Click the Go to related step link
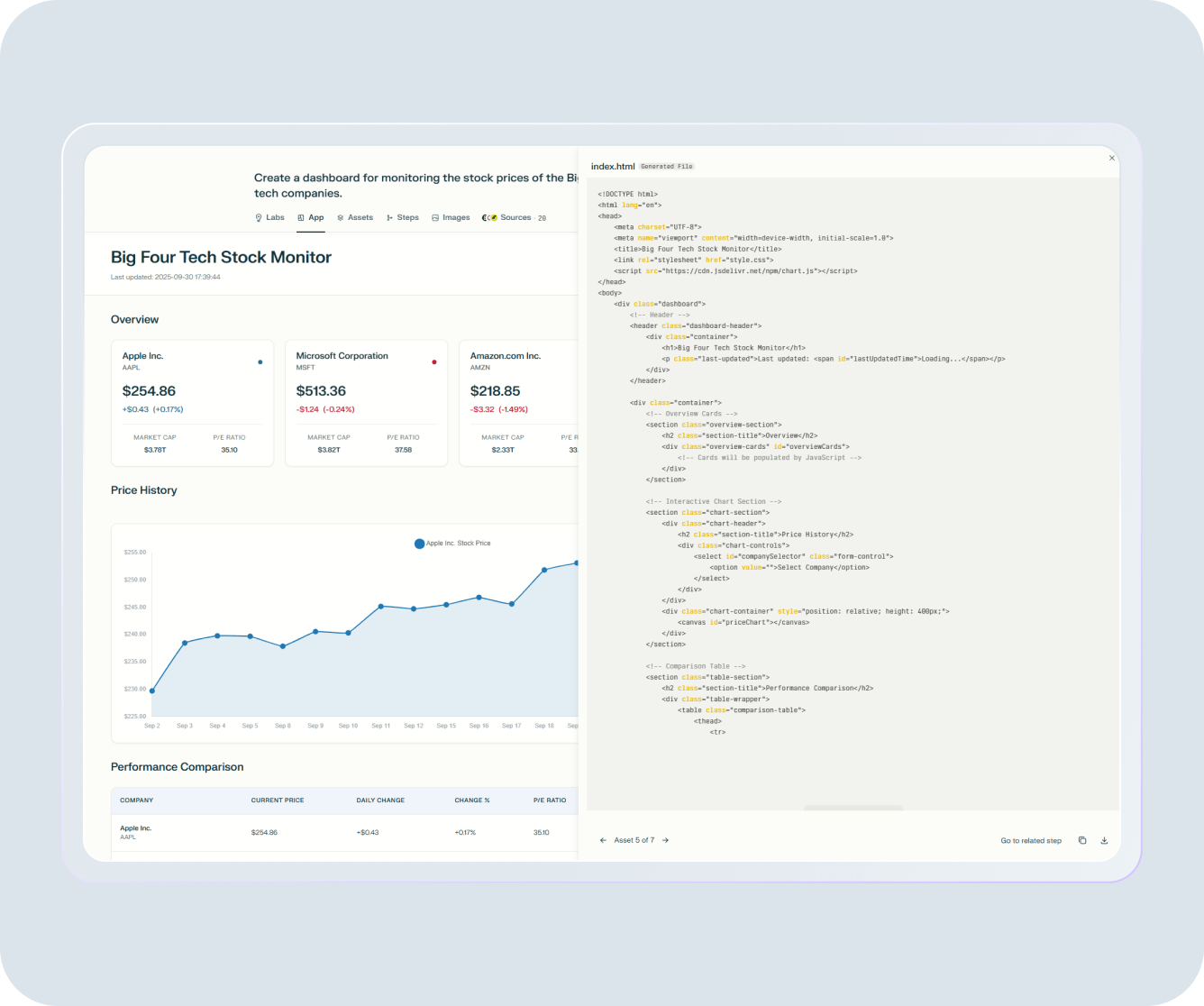The height and width of the screenshot is (1006, 1204). [x=1031, y=840]
